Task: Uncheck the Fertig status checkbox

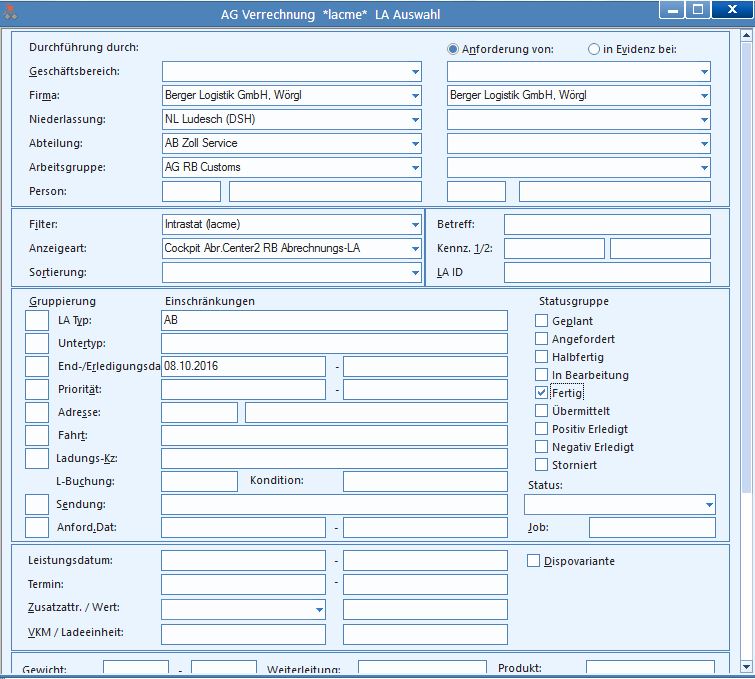Action: pyautogui.click(x=541, y=392)
